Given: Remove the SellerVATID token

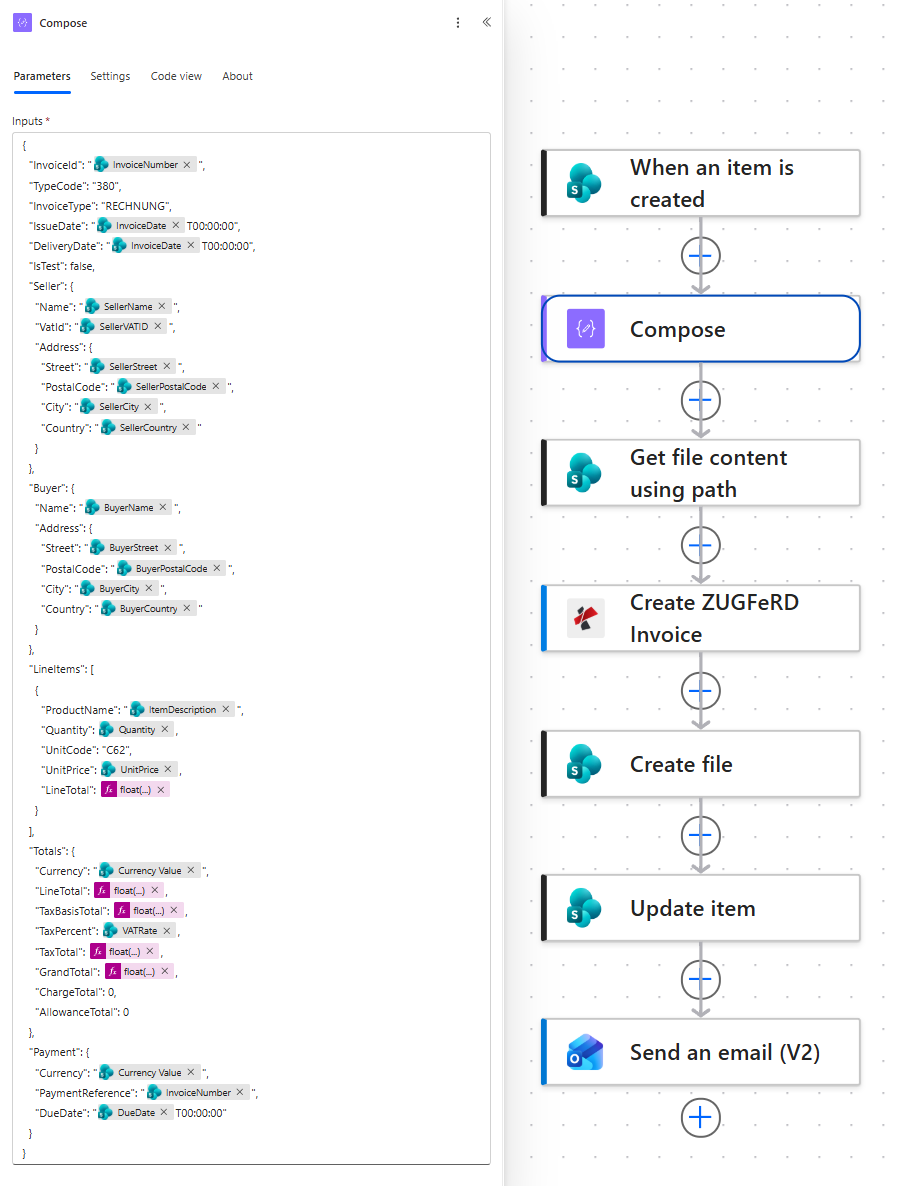Looking at the screenshot, I should [158, 326].
